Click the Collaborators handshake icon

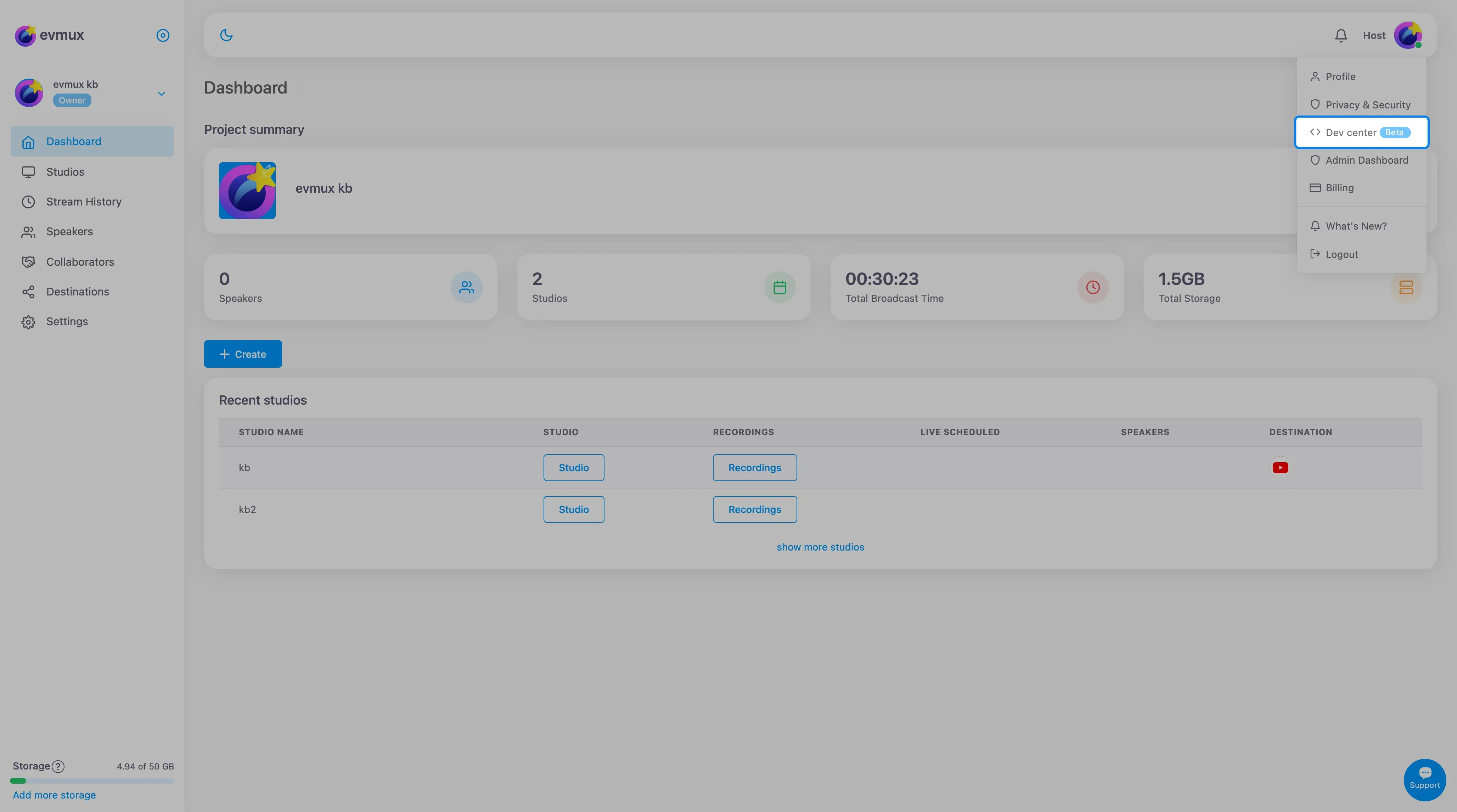tap(28, 262)
